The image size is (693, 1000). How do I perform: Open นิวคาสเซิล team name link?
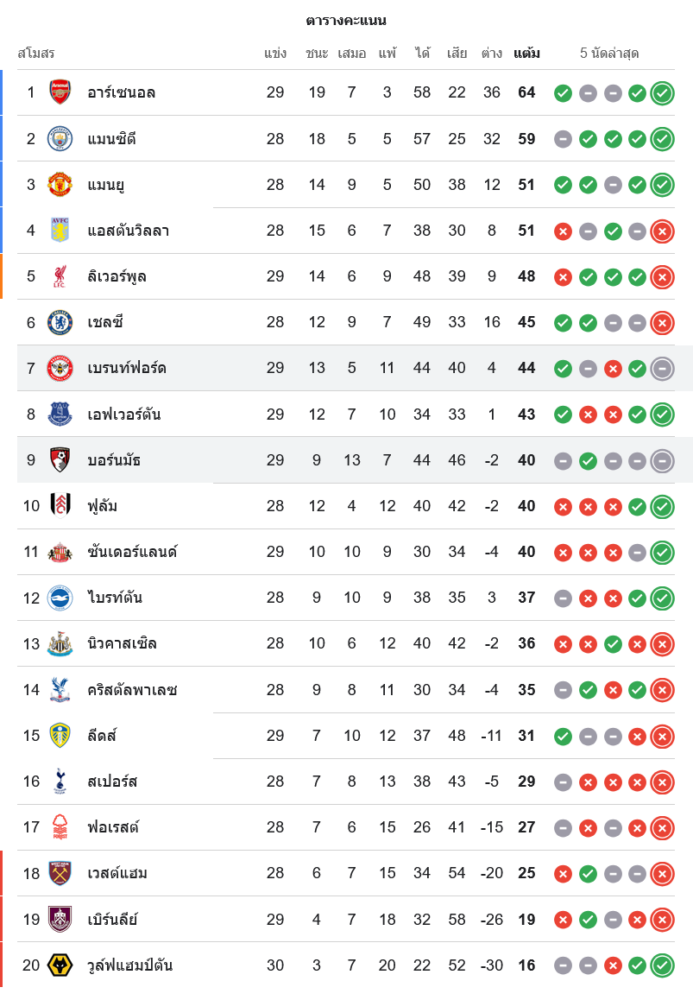122,643
